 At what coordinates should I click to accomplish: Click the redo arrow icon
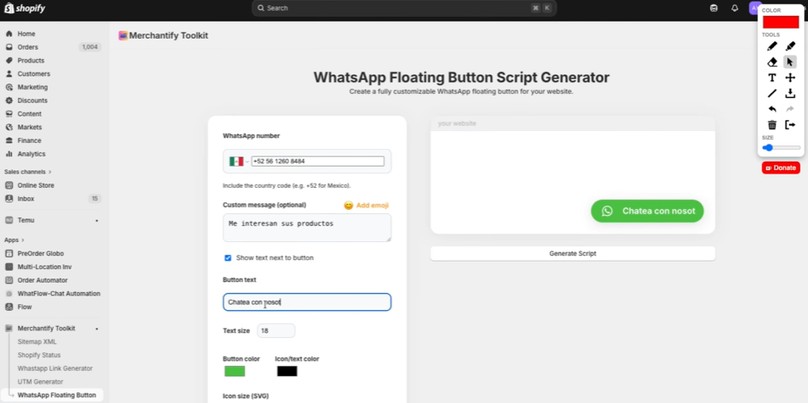tap(790, 109)
